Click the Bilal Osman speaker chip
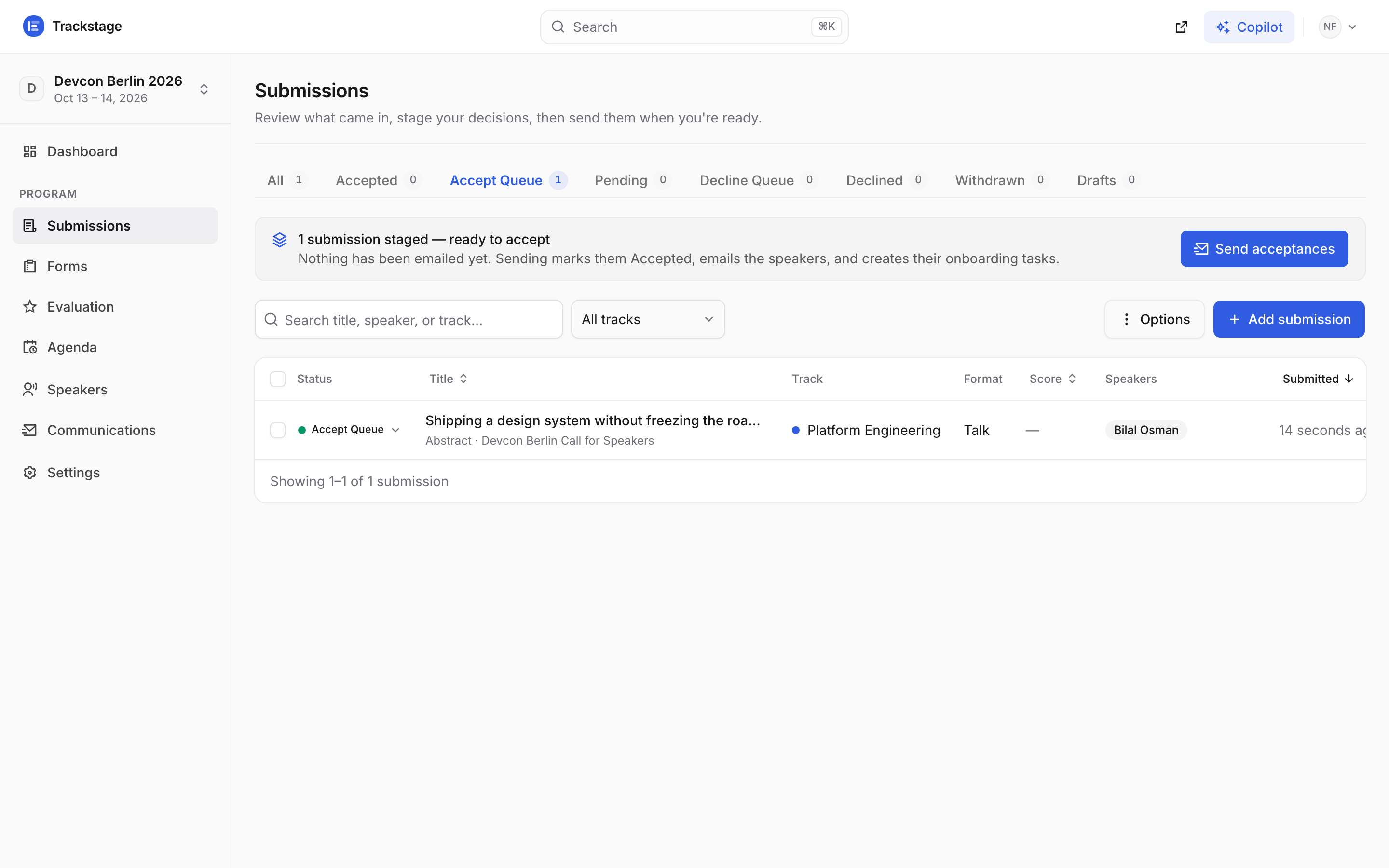1389x868 pixels. pyautogui.click(x=1145, y=430)
